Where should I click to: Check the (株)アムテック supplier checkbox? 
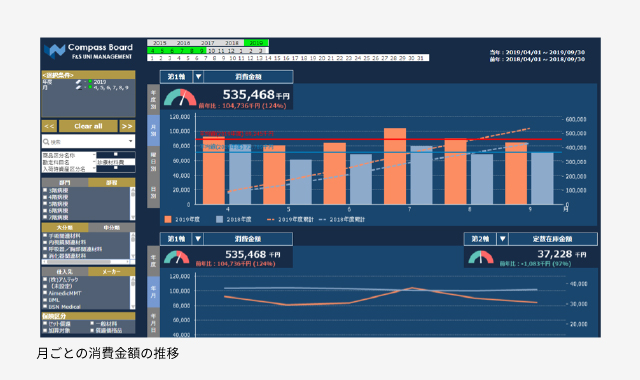(x=45, y=280)
